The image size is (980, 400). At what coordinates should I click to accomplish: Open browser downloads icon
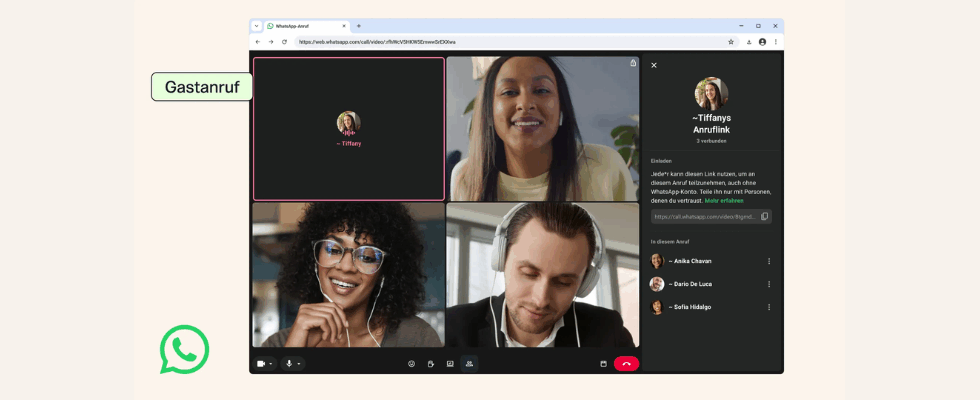(749, 42)
